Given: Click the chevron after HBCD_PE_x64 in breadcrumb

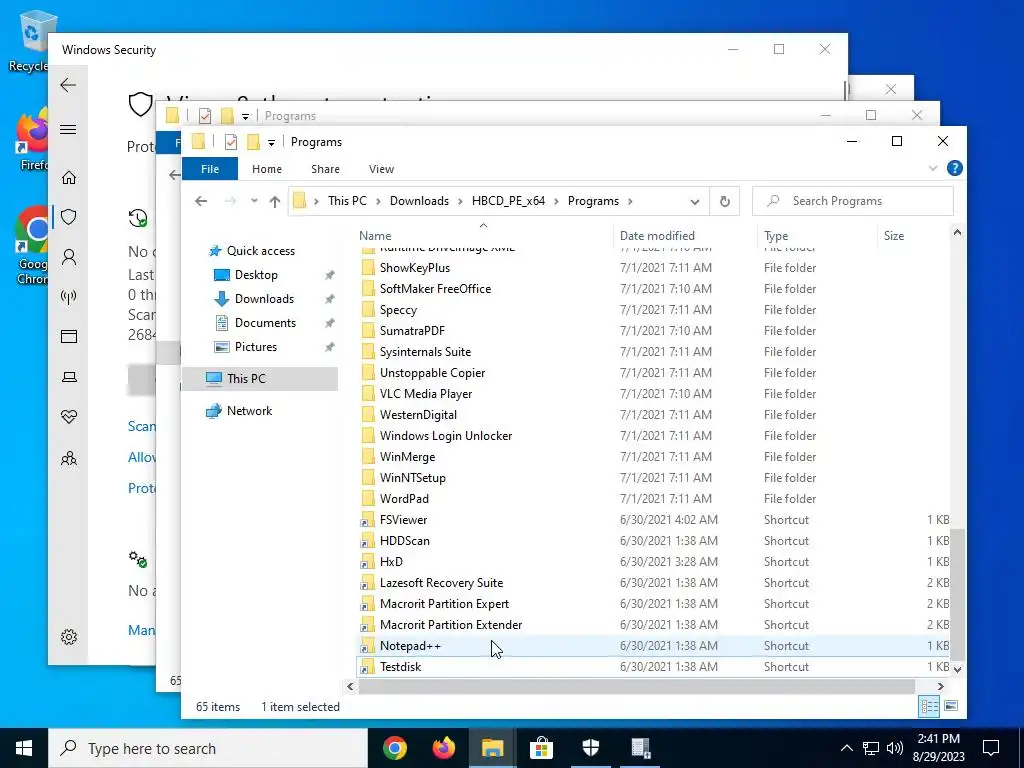Looking at the screenshot, I should click(x=556, y=201).
